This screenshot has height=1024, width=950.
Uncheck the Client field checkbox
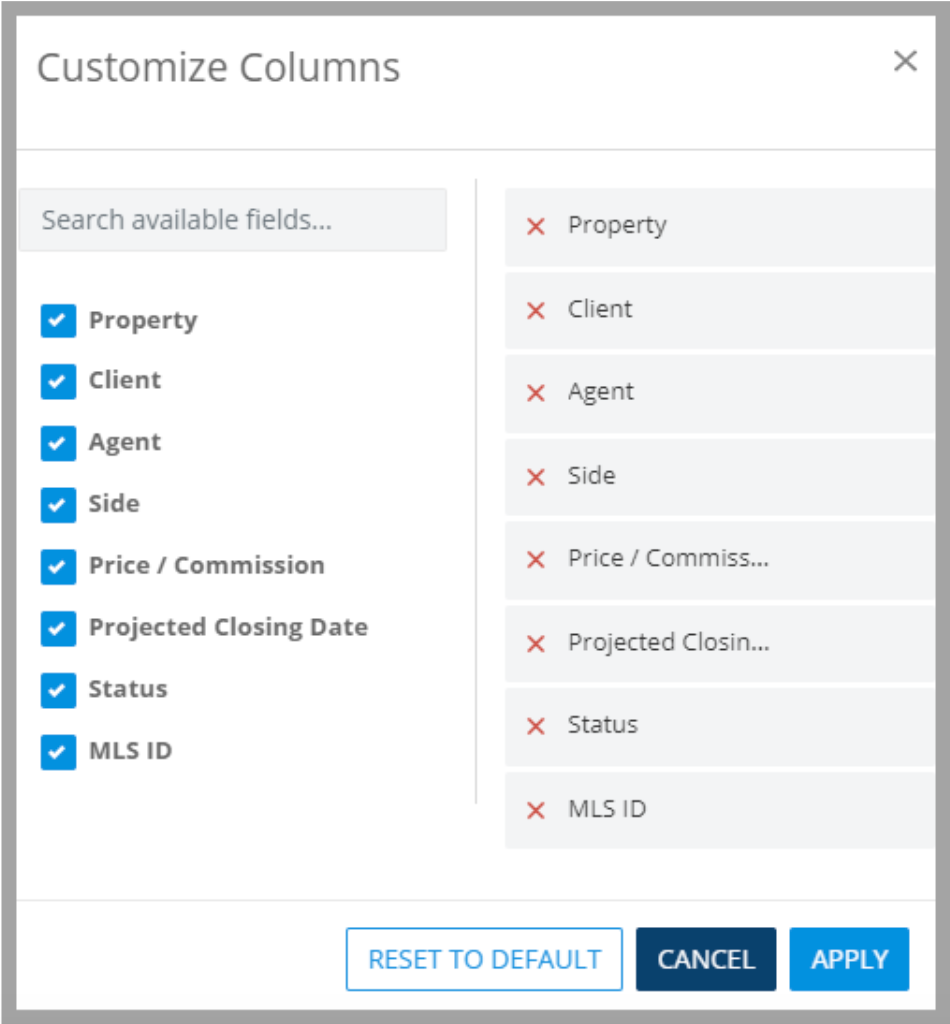[x=58, y=381]
